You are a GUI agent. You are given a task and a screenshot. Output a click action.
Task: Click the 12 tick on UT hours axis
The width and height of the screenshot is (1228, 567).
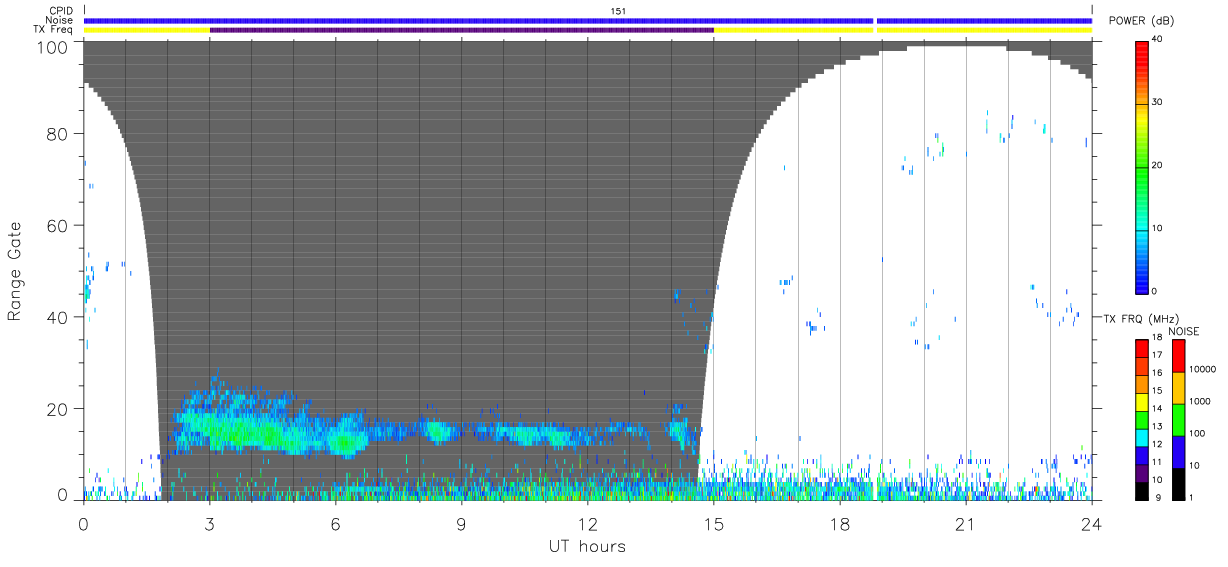click(x=587, y=523)
